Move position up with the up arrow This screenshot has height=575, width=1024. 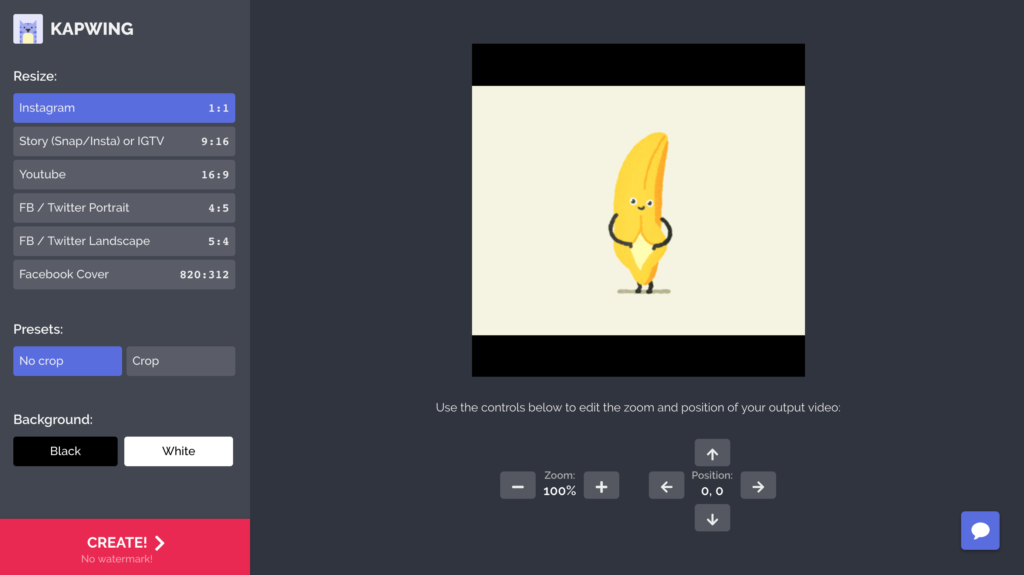tap(712, 453)
